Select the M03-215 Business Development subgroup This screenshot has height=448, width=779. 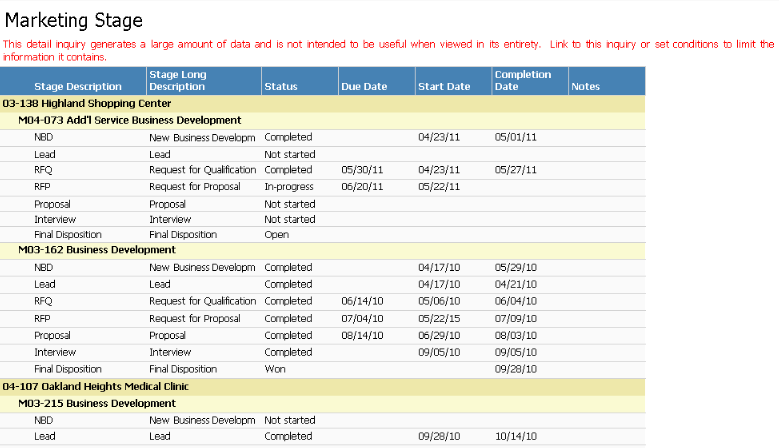tap(96, 403)
